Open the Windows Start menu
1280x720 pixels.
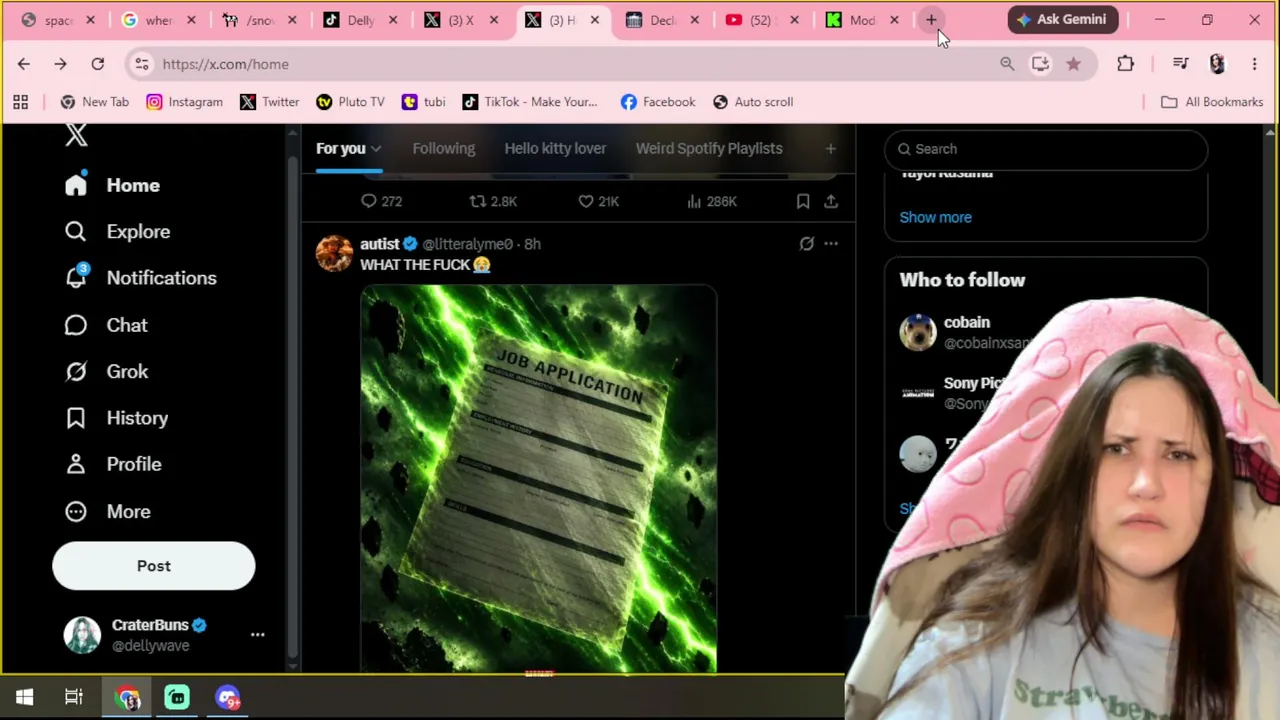point(24,698)
